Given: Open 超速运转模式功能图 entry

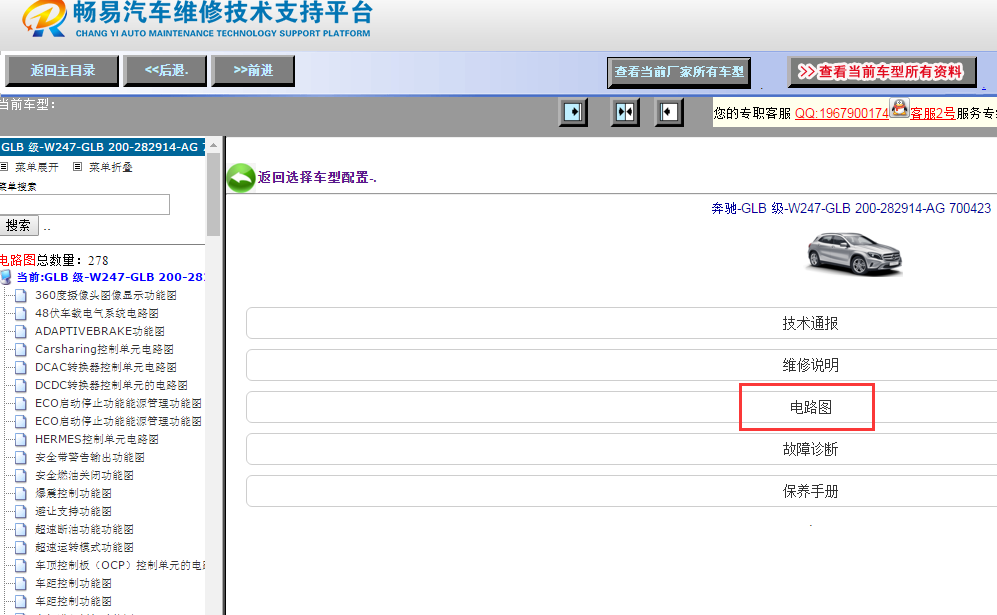Looking at the screenshot, I should (84, 548).
